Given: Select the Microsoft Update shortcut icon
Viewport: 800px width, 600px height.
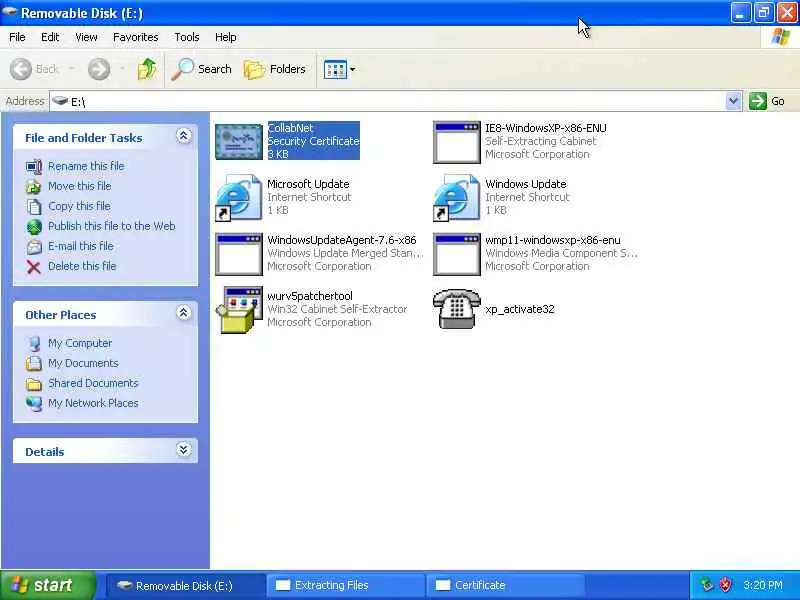Looking at the screenshot, I should (238, 198).
